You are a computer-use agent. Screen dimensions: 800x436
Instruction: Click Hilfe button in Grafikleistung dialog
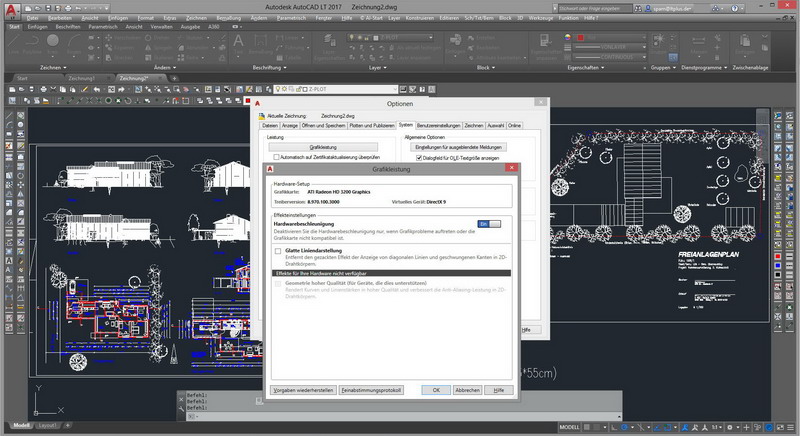coord(498,390)
